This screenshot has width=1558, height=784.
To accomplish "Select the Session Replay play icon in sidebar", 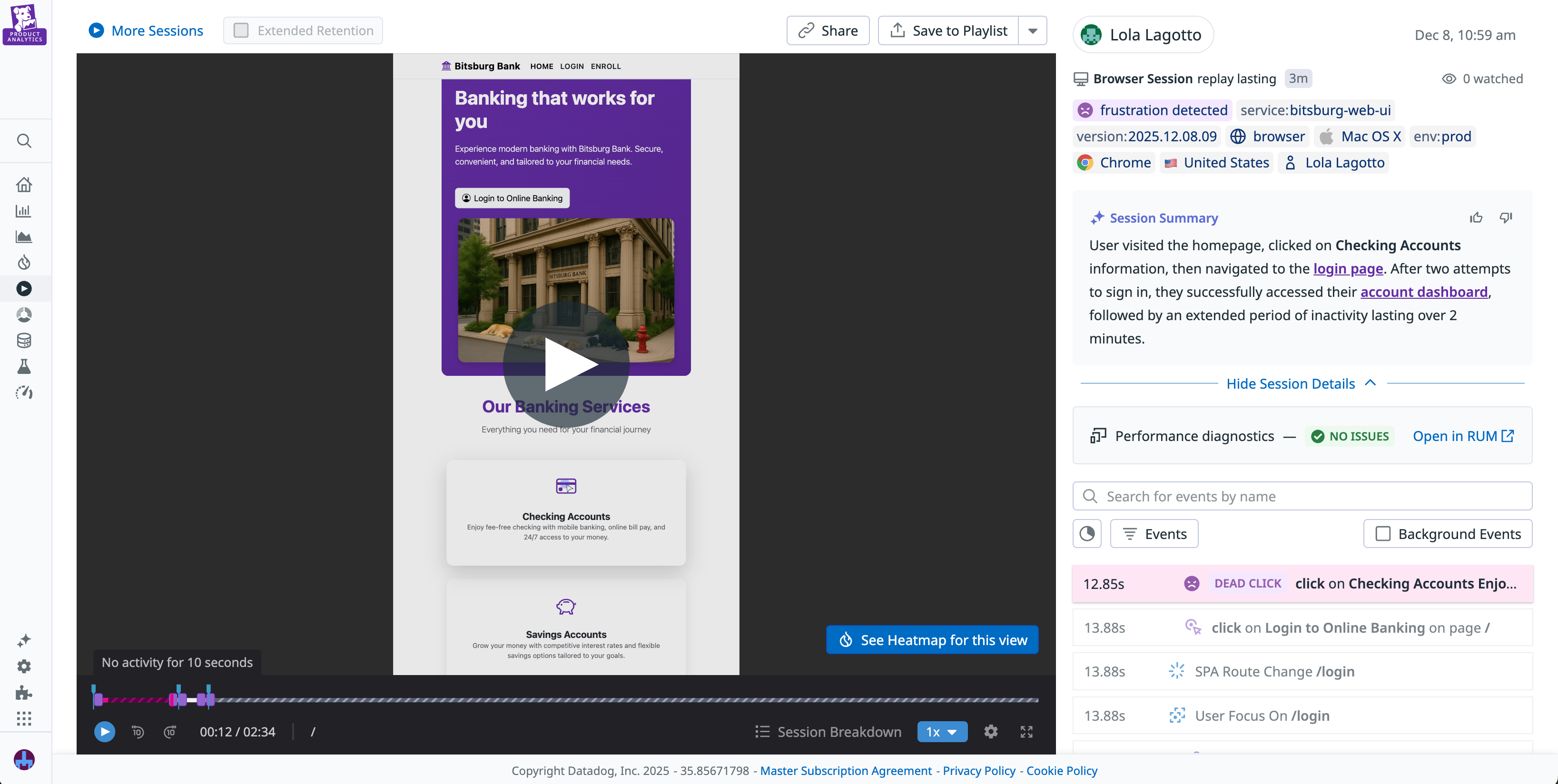I will pyautogui.click(x=24, y=288).
